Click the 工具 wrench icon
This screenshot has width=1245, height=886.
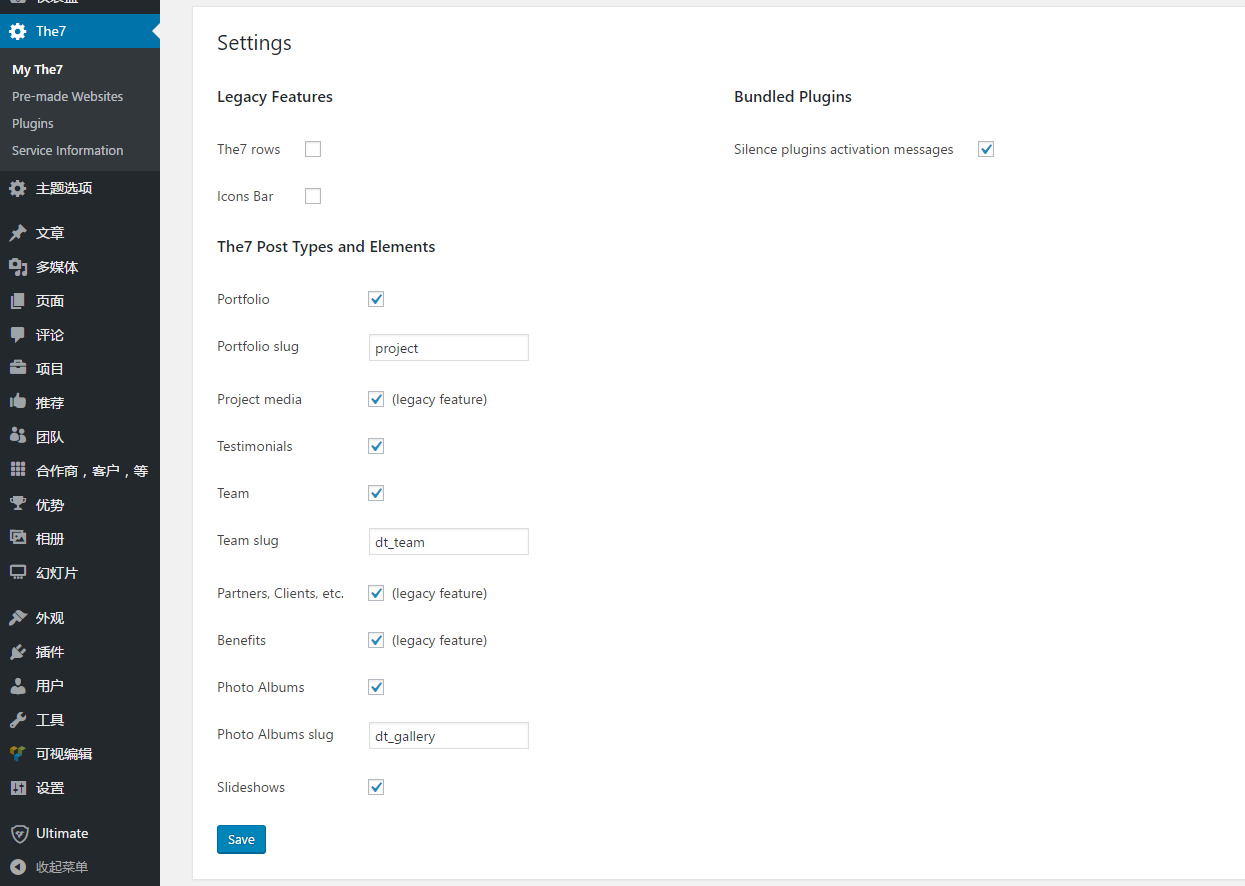tap(18, 720)
